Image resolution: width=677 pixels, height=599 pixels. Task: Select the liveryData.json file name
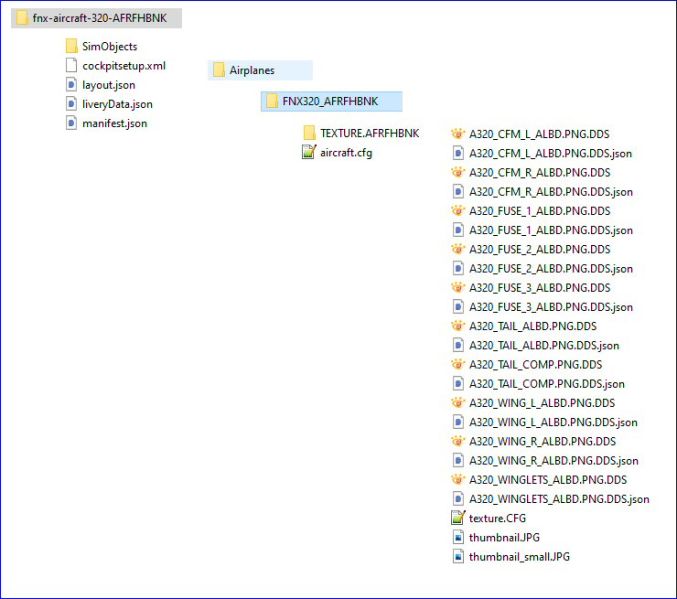(117, 104)
